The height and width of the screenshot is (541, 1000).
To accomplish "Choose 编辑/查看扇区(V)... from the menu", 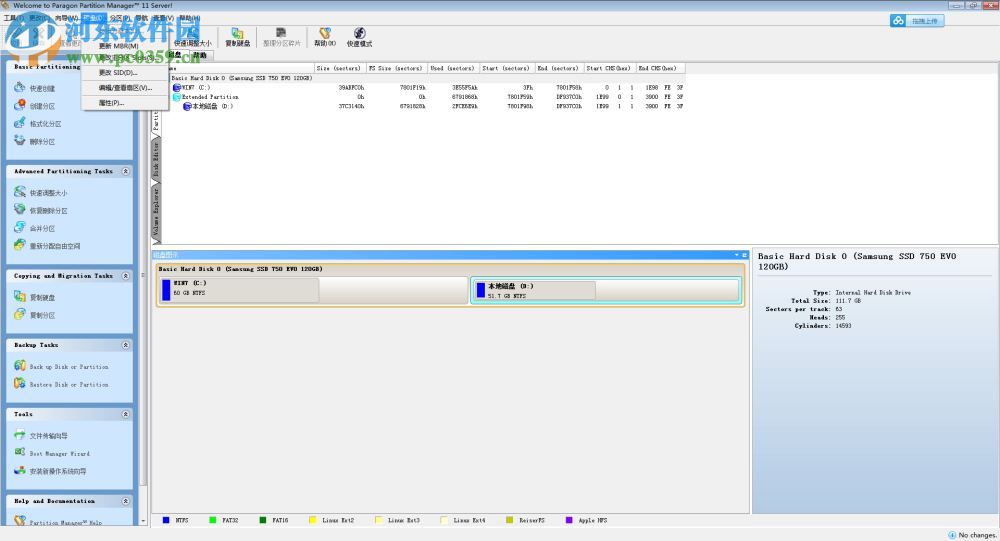I will pyautogui.click(x=125, y=88).
